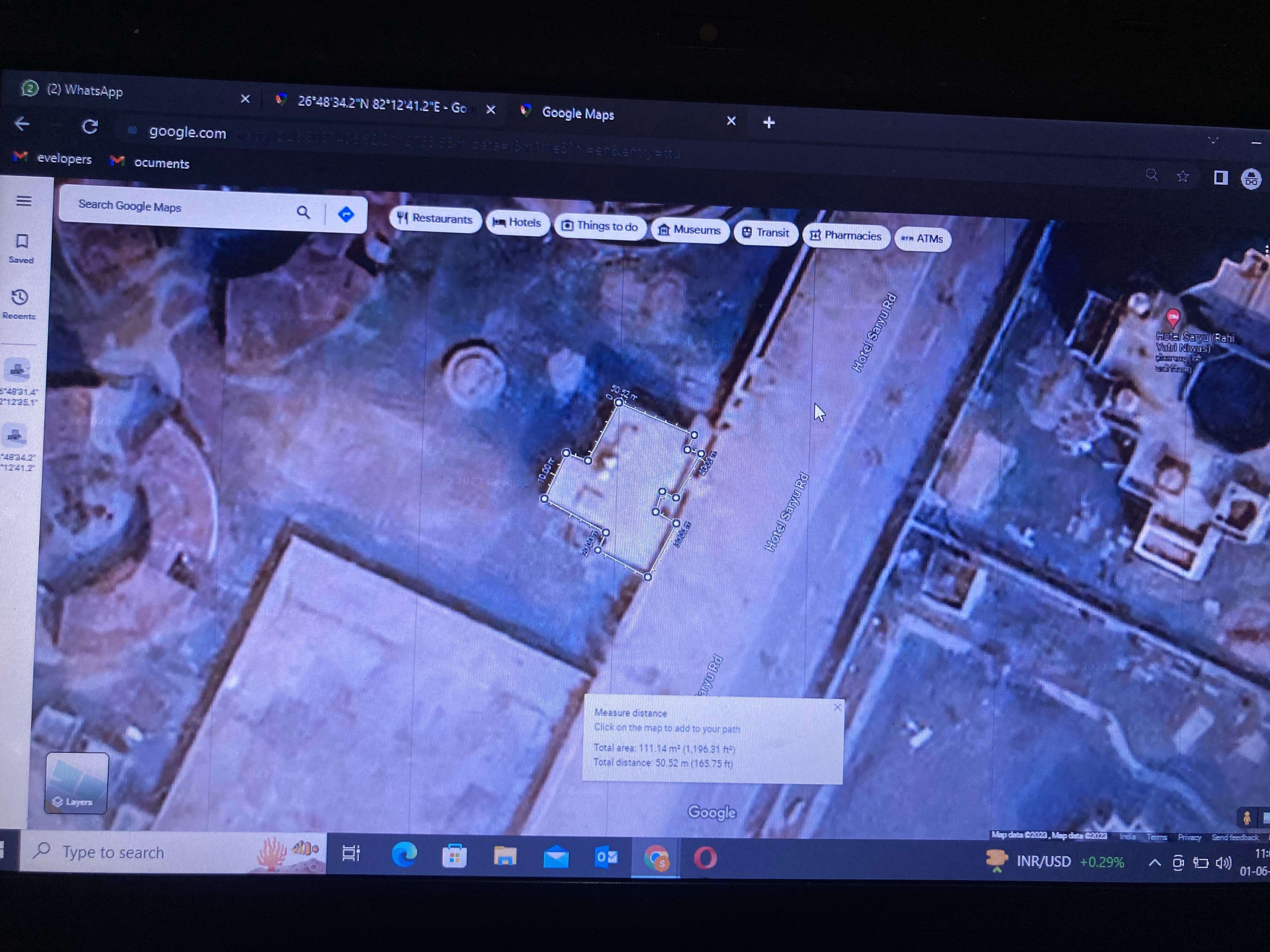Image resolution: width=1270 pixels, height=952 pixels.
Task: Close the active Google Maps tab
Action: (731, 121)
